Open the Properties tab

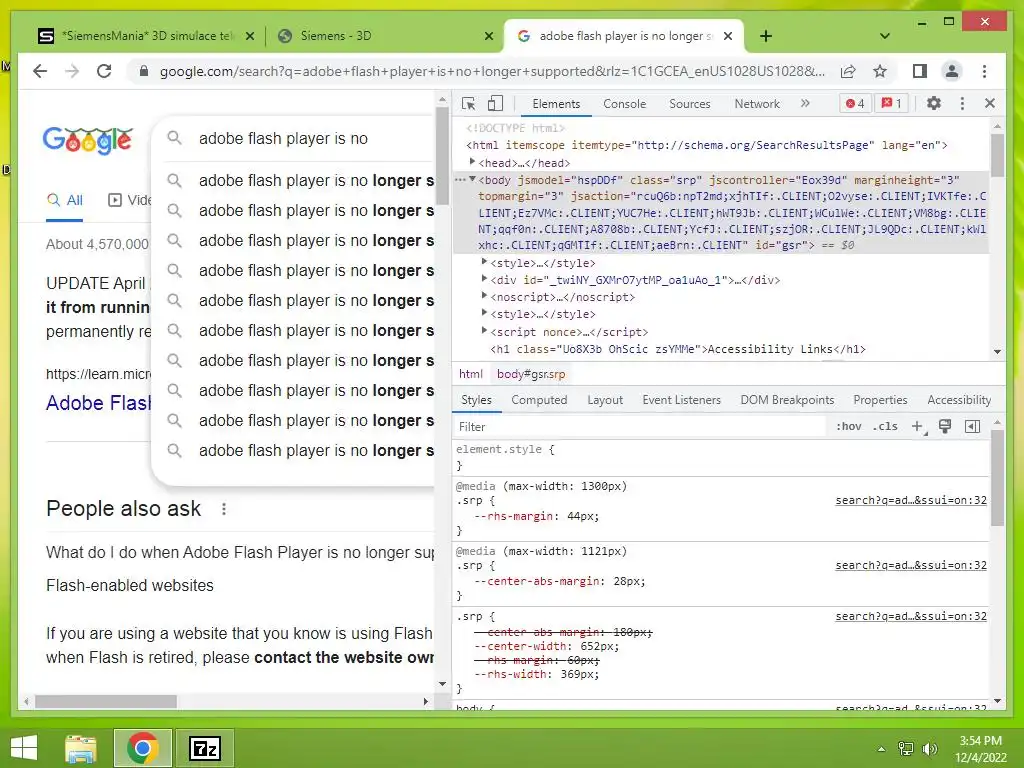[880, 400]
